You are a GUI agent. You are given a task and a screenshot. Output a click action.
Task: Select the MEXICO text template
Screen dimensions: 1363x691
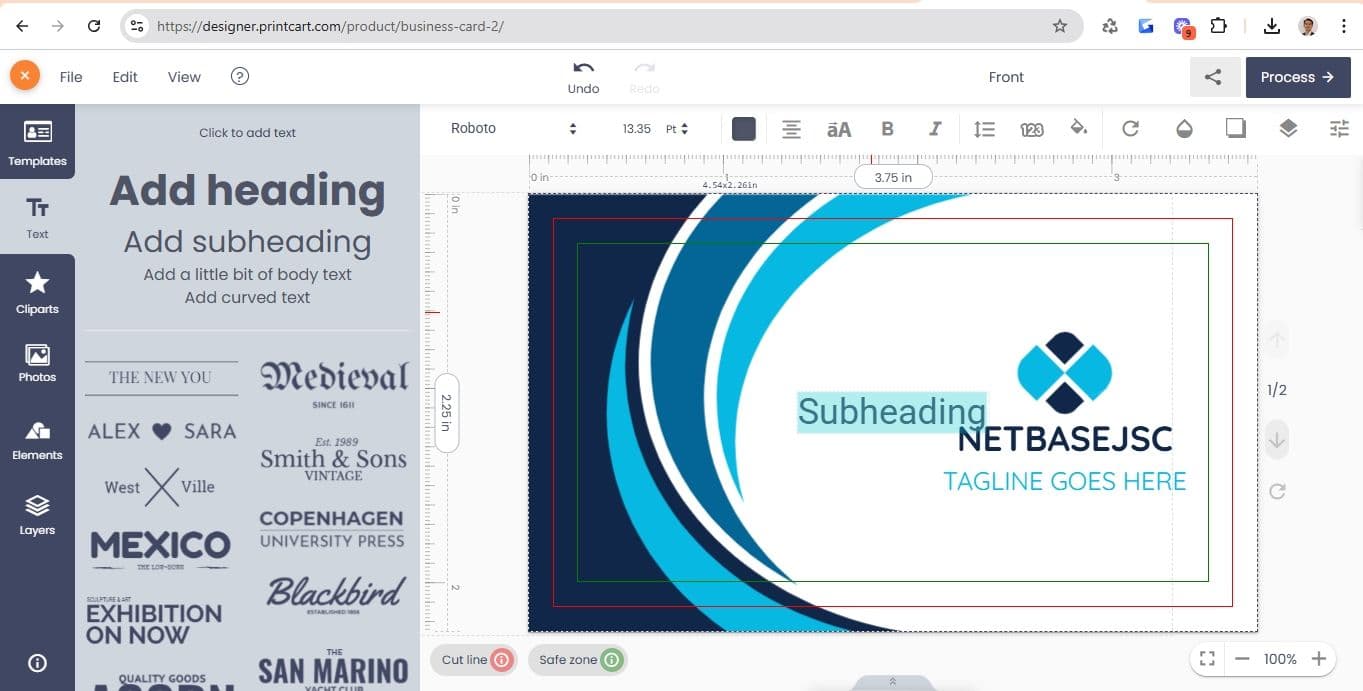click(160, 549)
